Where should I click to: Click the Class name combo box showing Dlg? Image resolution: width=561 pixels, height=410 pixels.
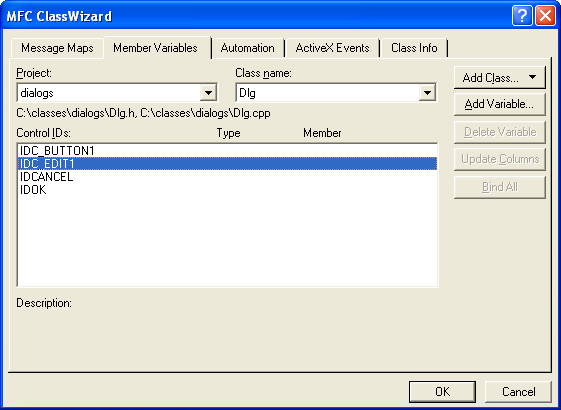[x=336, y=93]
